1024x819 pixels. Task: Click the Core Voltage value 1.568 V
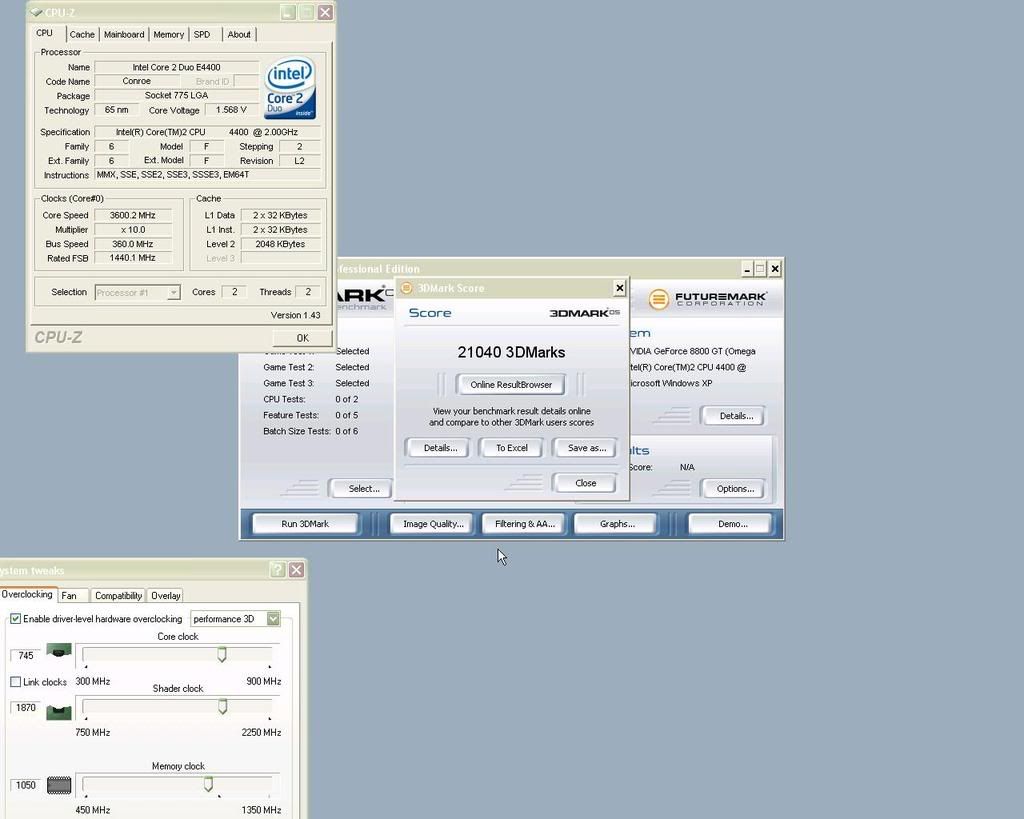click(231, 110)
